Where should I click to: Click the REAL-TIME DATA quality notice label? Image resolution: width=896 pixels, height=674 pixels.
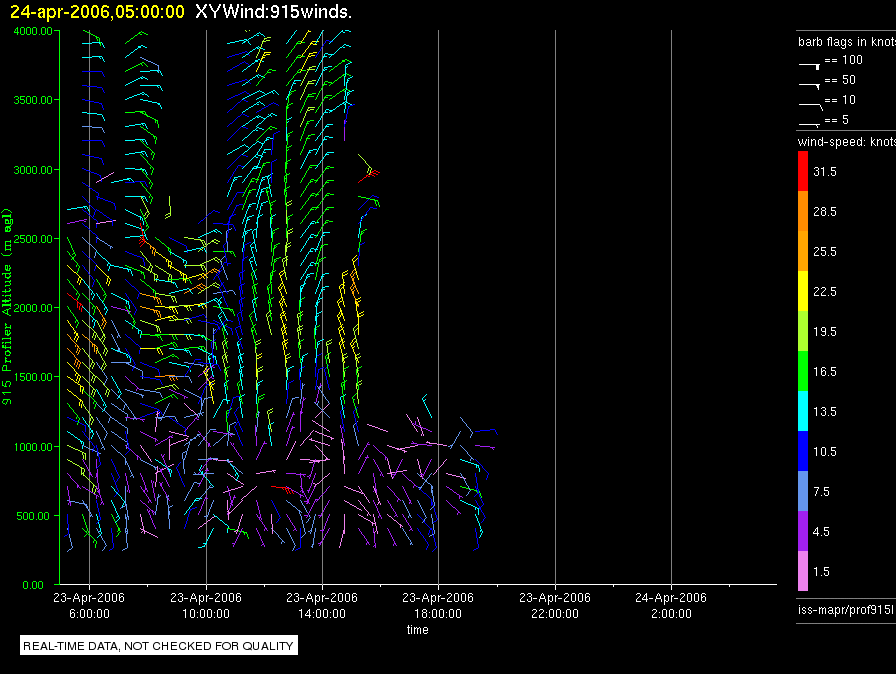click(x=159, y=646)
